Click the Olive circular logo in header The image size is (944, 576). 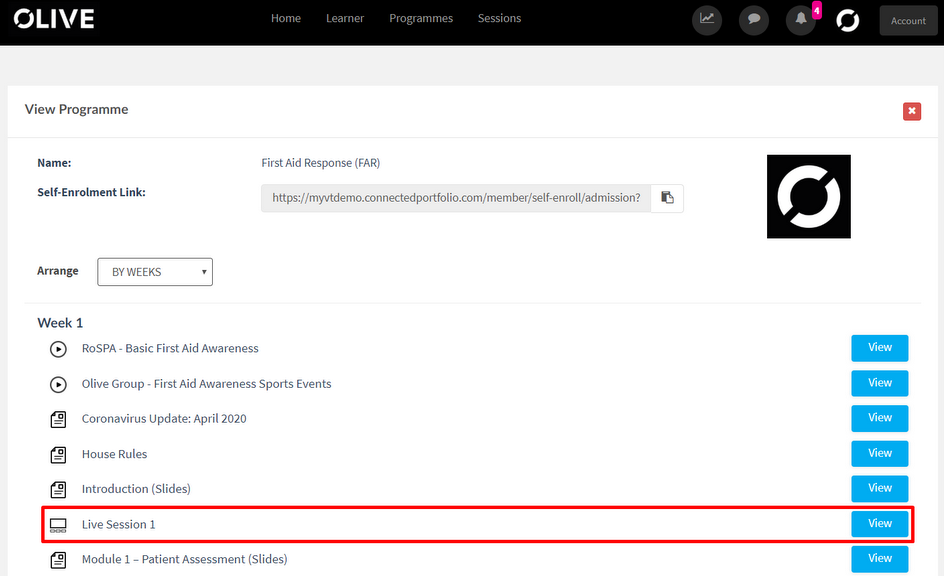point(847,20)
